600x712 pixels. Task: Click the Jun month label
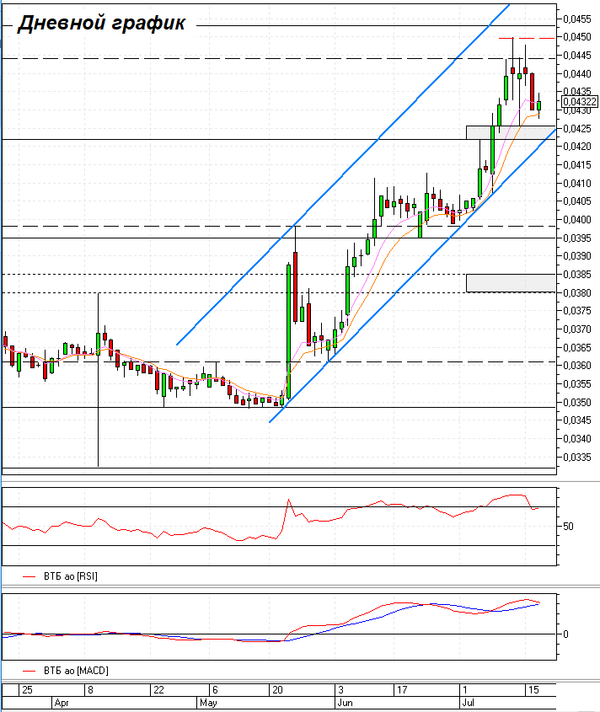(345, 703)
